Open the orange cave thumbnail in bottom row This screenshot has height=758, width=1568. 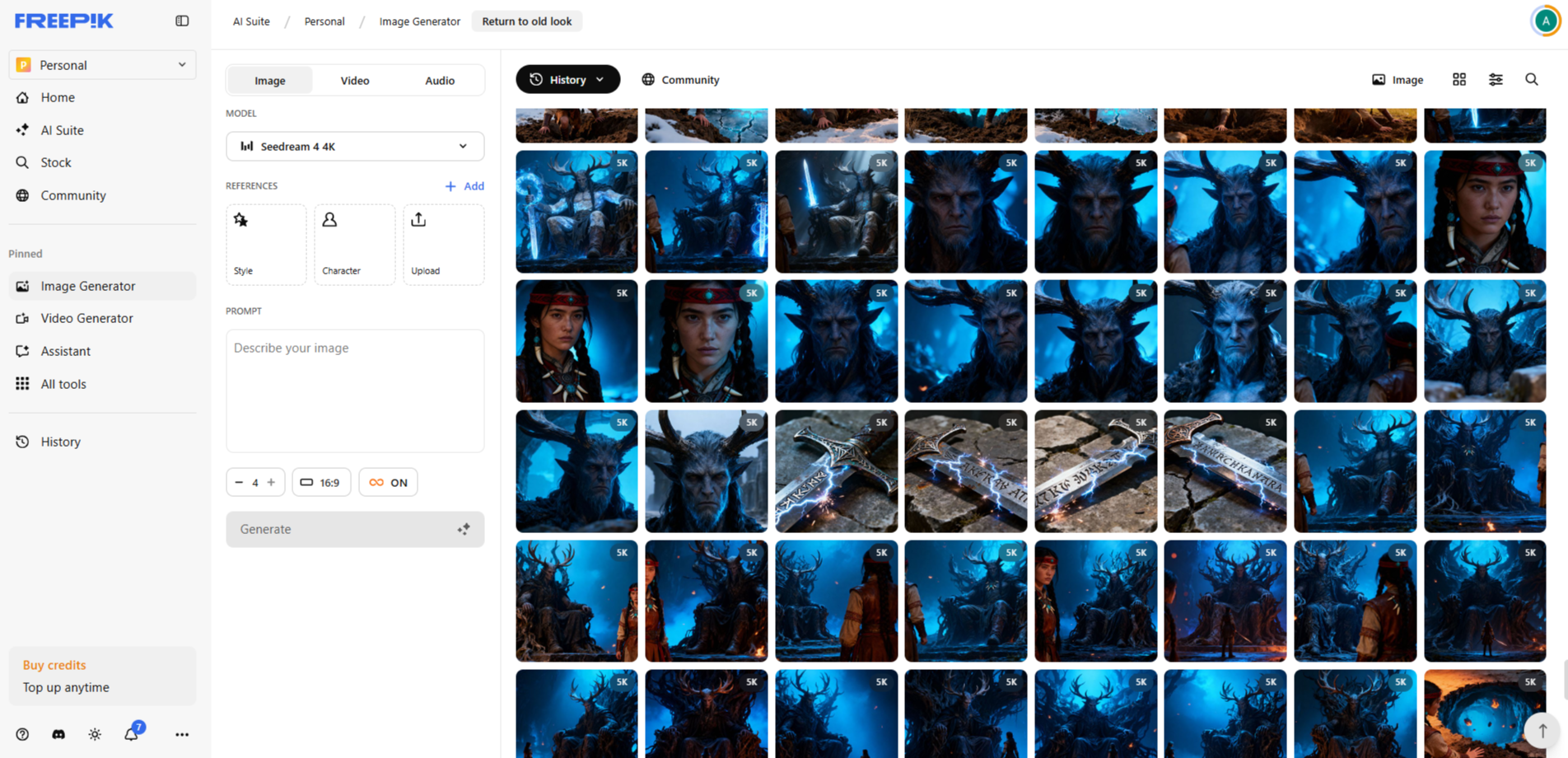click(x=1485, y=714)
